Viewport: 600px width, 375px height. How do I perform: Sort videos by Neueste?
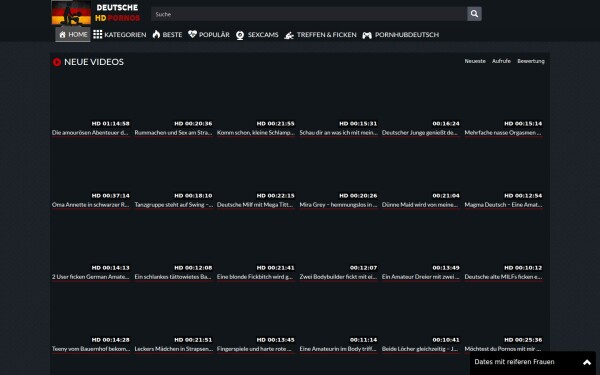pos(475,61)
